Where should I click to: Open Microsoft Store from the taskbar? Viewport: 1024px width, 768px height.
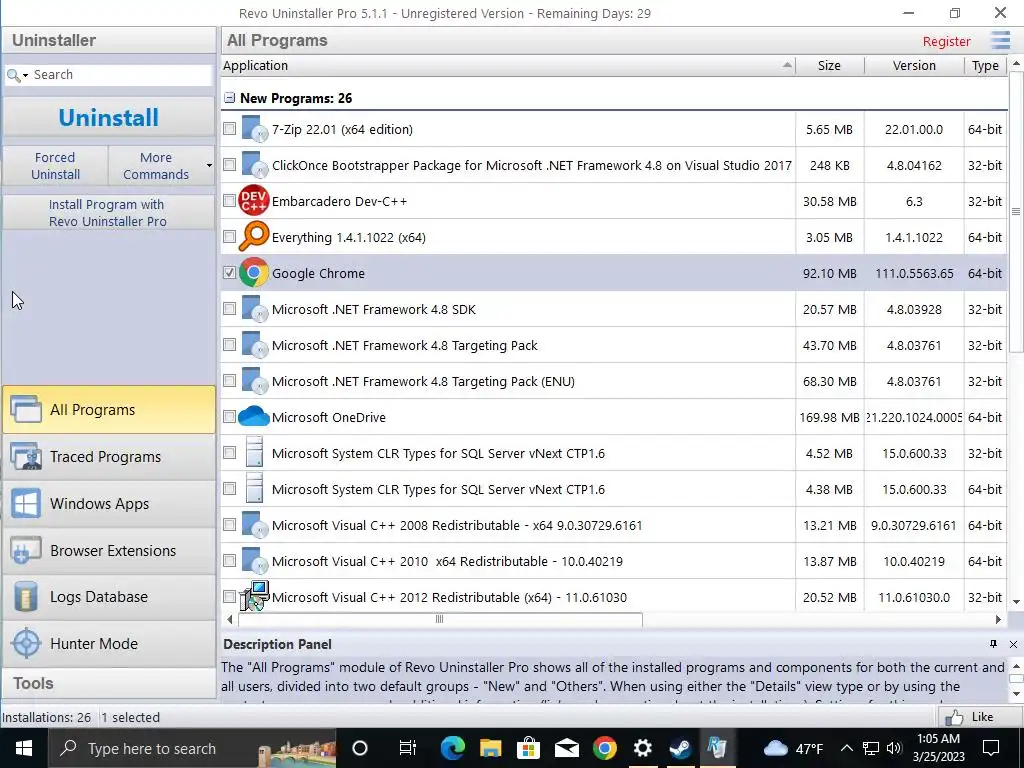pos(528,748)
